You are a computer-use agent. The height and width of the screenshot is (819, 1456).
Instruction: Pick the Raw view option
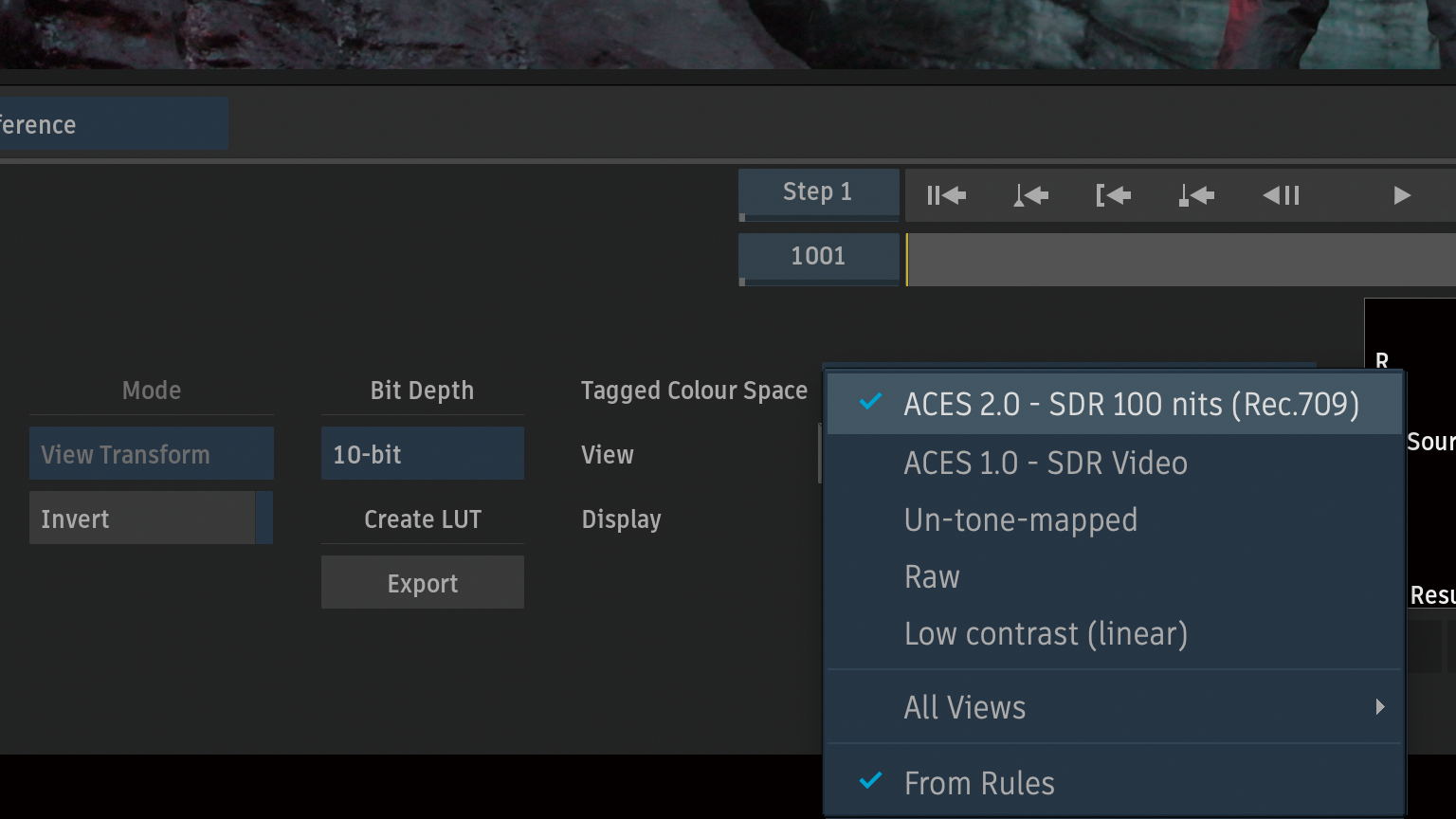1115,576
